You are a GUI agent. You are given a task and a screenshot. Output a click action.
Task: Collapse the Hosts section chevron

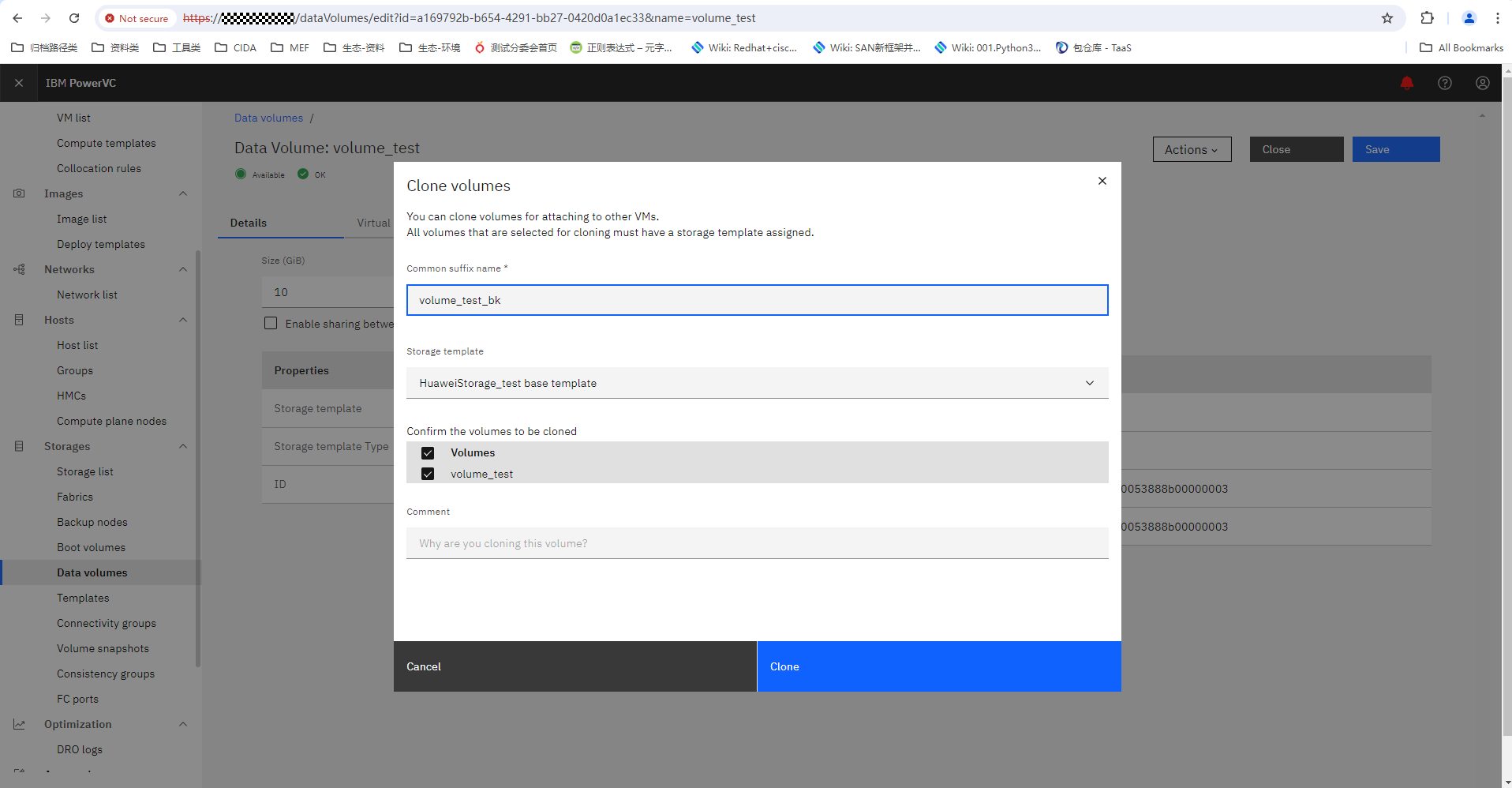[183, 320]
